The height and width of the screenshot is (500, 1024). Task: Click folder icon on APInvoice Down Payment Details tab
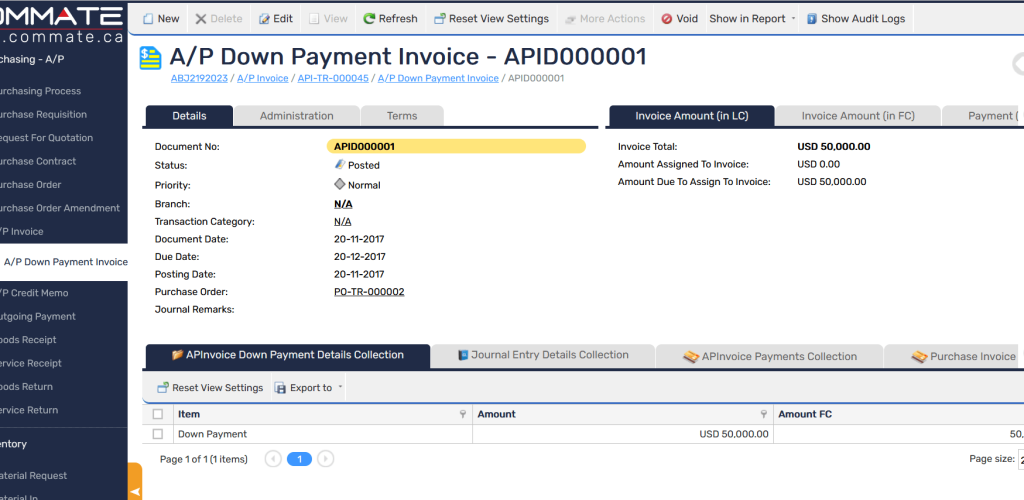click(x=177, y=355)
